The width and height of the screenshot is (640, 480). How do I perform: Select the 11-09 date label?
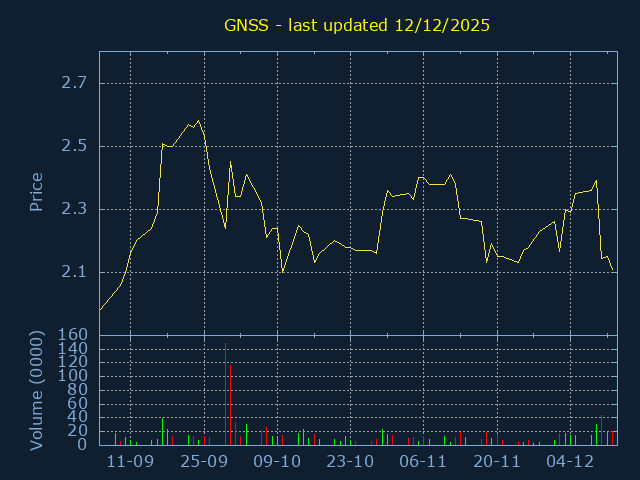[x=130, y=462]
